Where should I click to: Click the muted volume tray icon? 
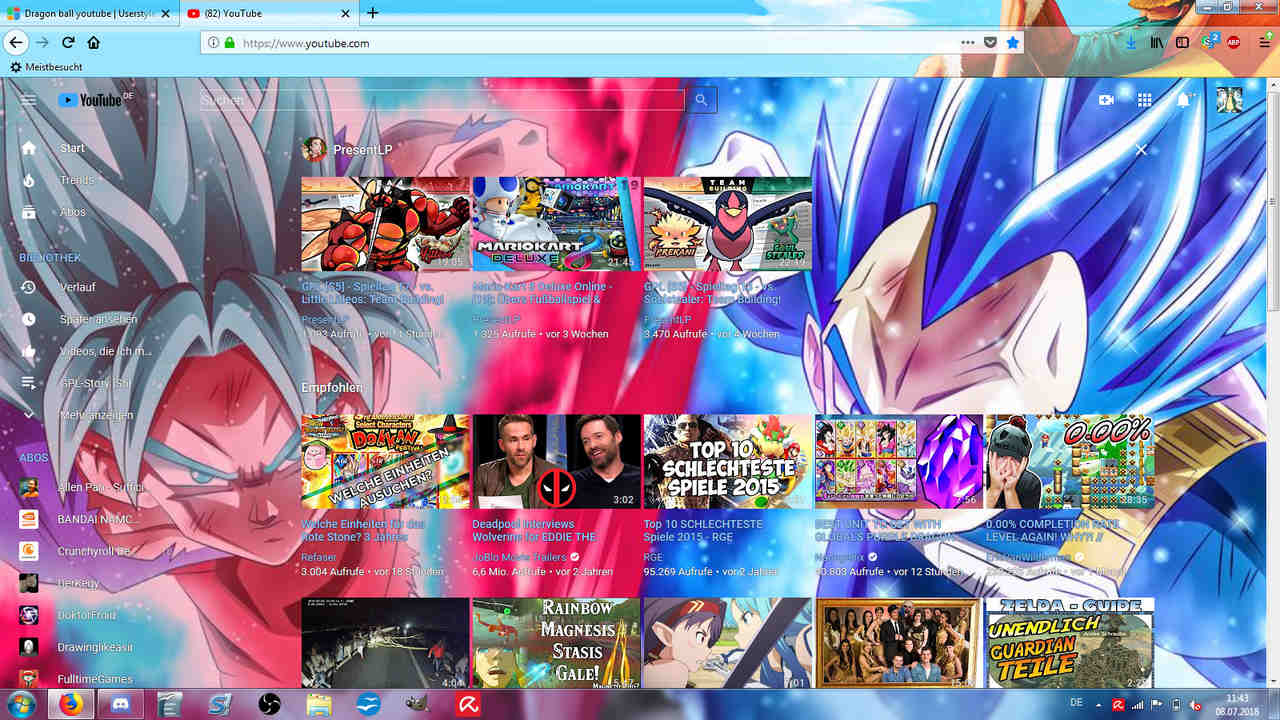point(1194,704)
